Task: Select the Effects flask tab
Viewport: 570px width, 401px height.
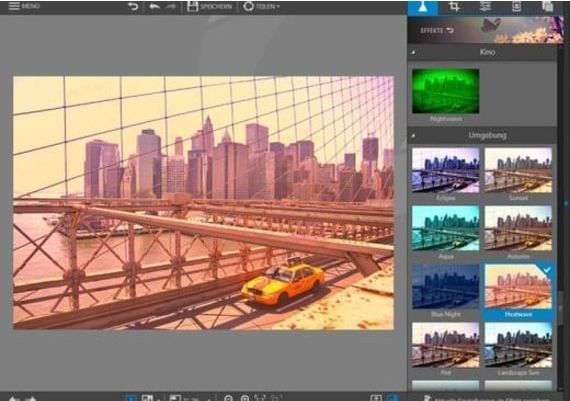Action: tap(422, 7)
